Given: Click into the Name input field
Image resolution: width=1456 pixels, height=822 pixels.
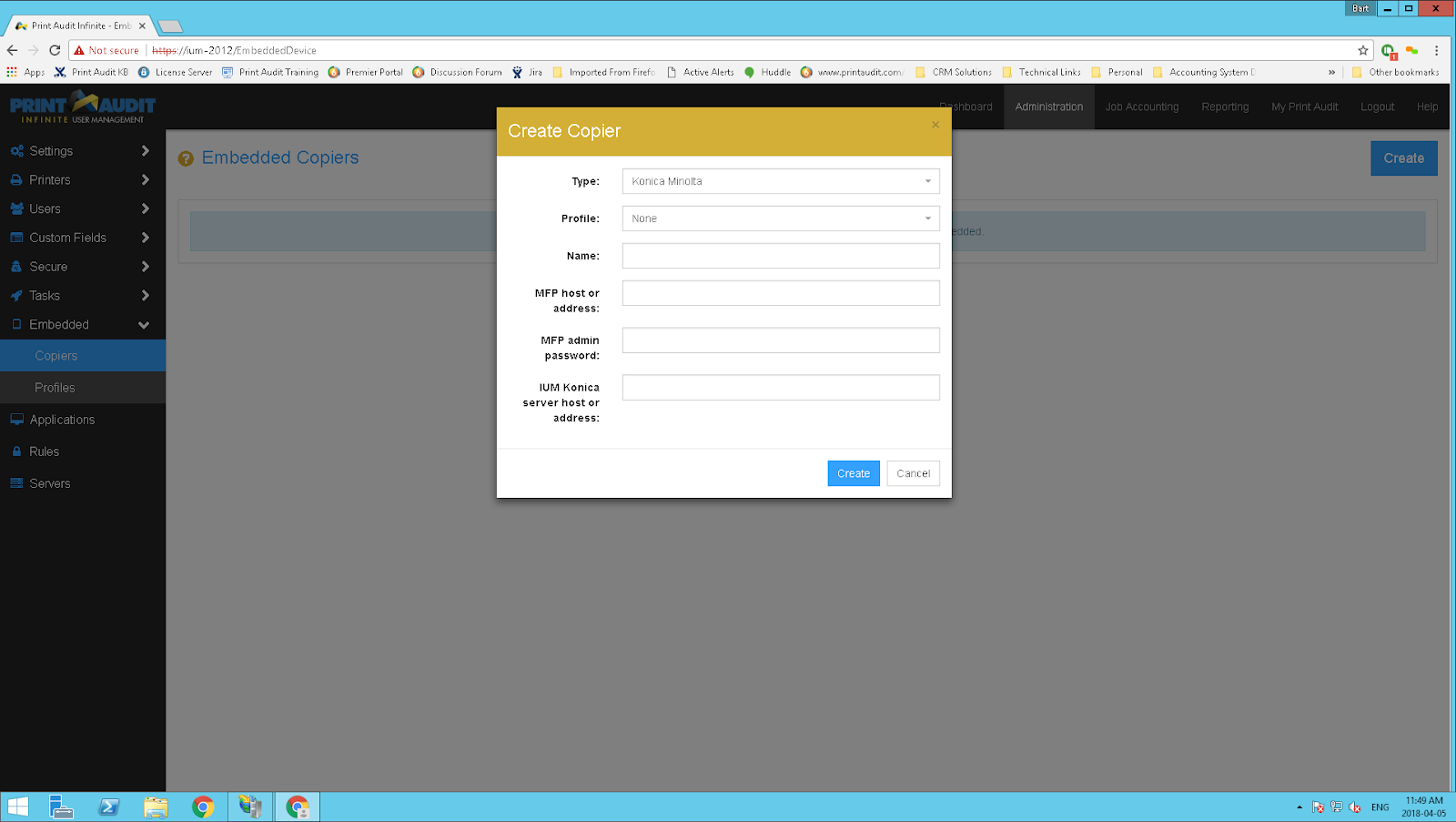Looking at the screenshot, I should tap(781, 256).
